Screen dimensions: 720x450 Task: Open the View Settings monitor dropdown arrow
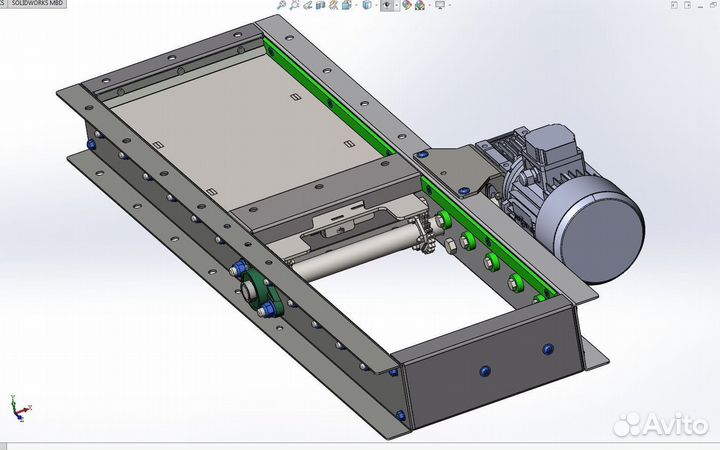point(451,5)
